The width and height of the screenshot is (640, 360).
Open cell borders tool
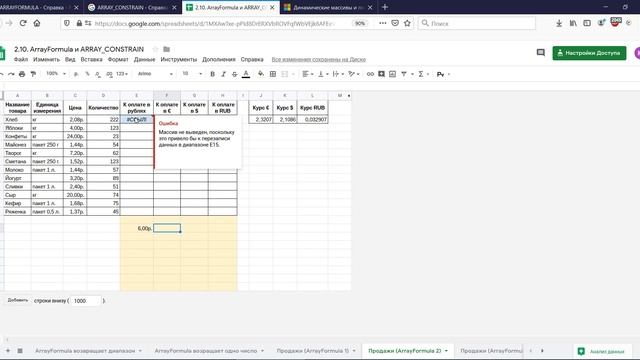point(273,74)
